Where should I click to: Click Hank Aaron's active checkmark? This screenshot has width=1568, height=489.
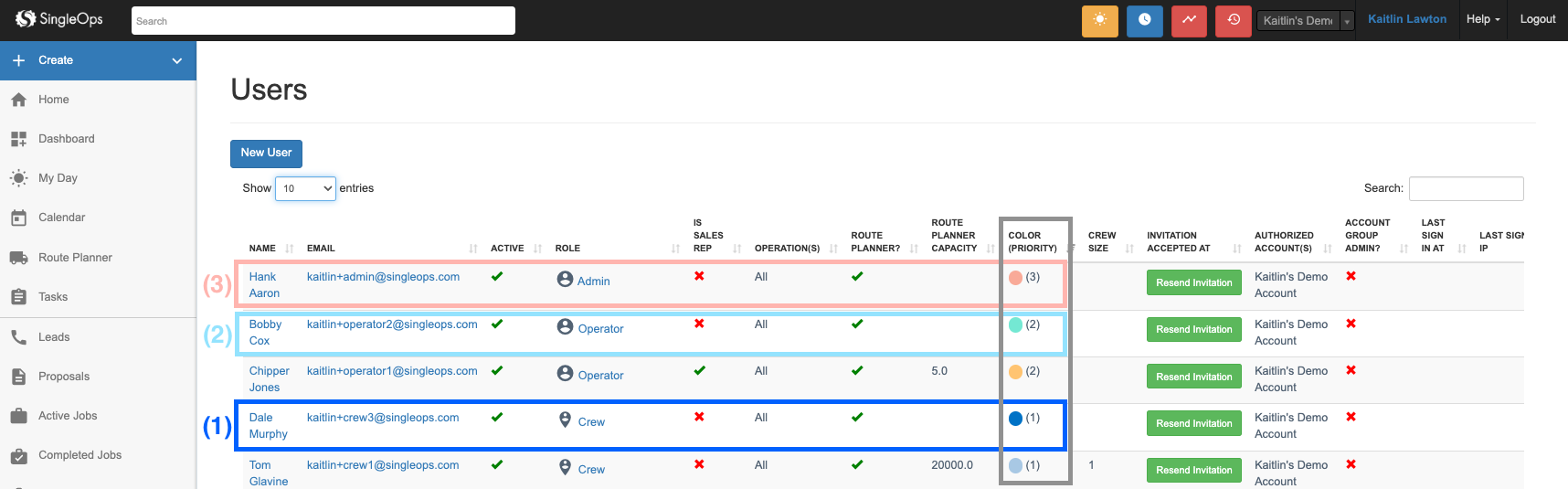tap(497, 276)
